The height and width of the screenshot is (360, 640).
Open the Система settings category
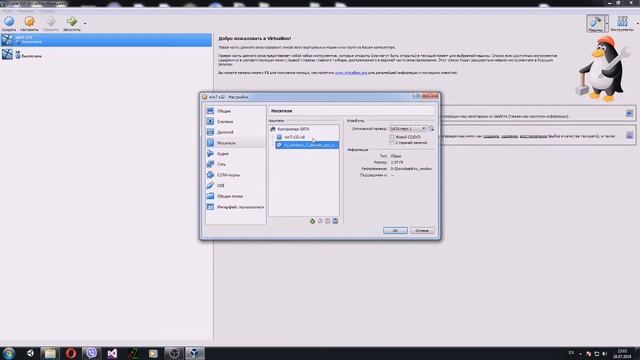click(236, 122)
